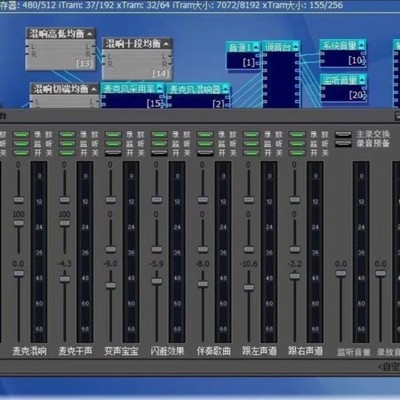Toggle 录歌 for the 伴奏歌曲 channel

[x=205, y=134]
